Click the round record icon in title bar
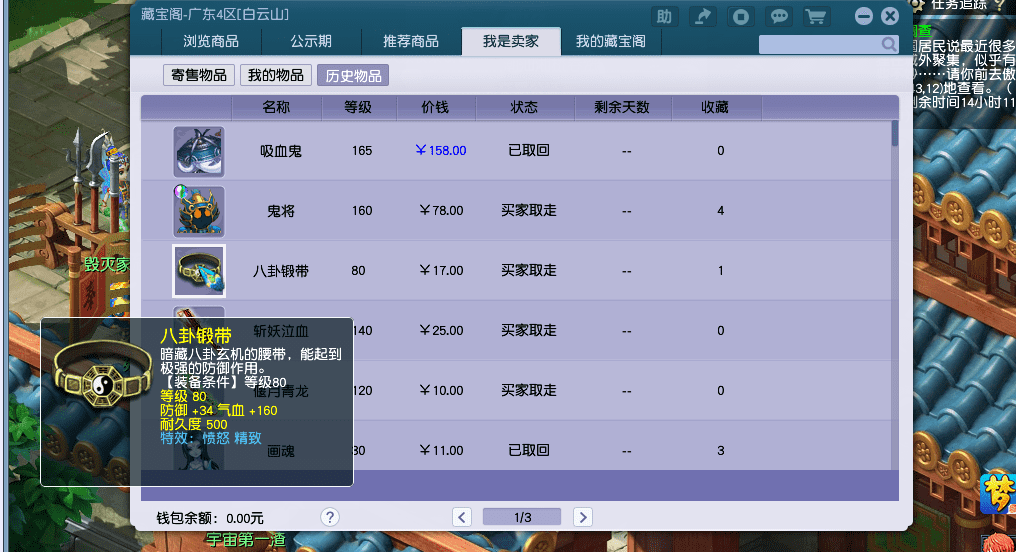 tap(741, 17)
